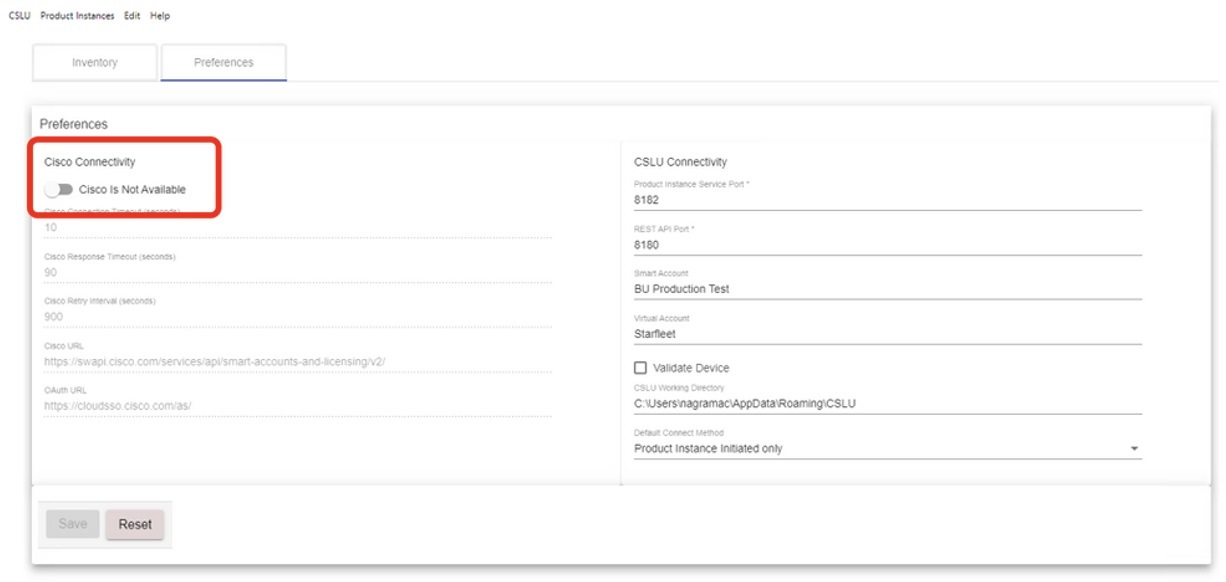Click the Virtual Account field showing Starfleet
The width and height of the screenshot is (1226, 582).
tap(887, 334)
